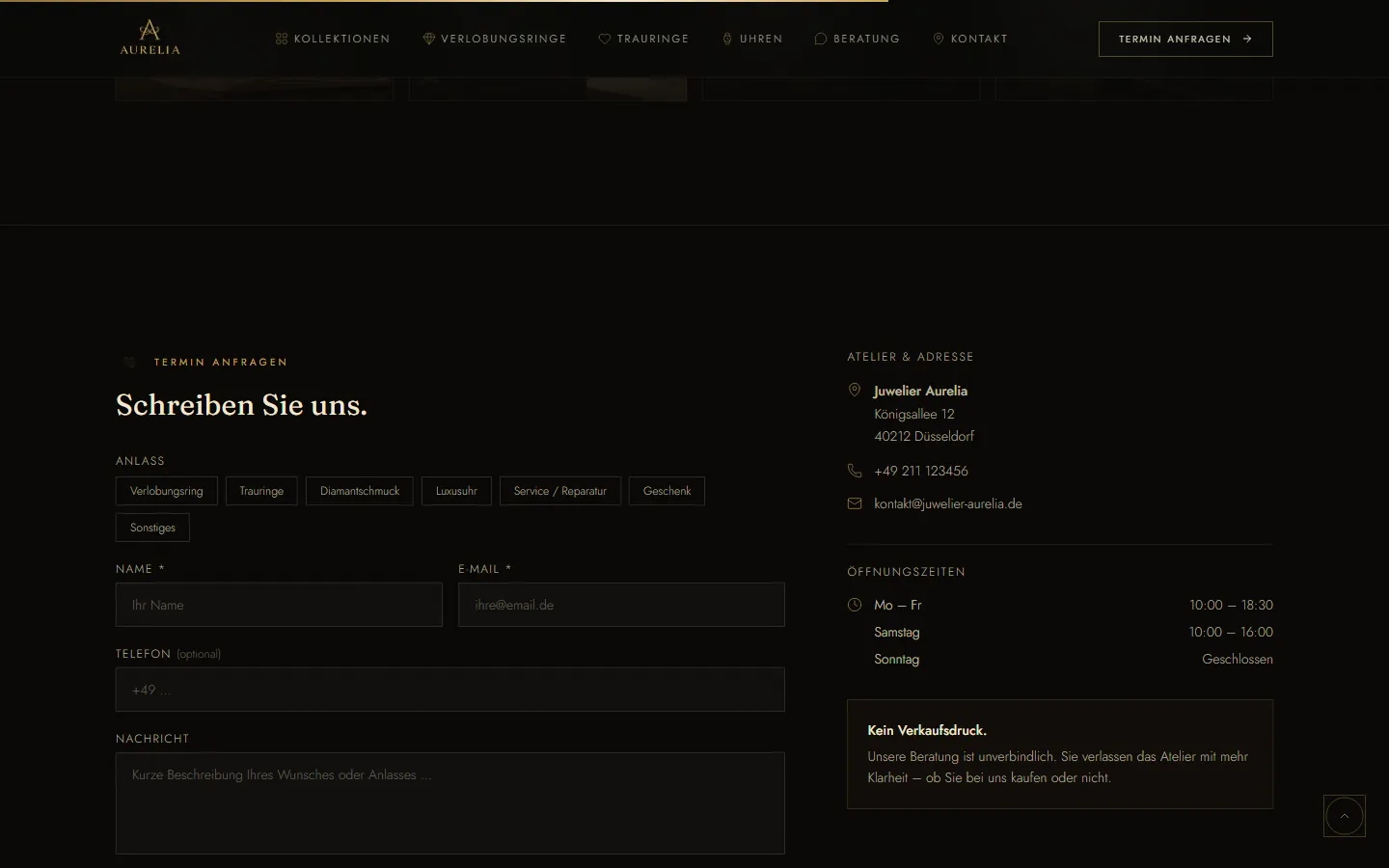Click the grid icon beside Kollektionen
Image resolution: width=1389 pixels, height=868 pixels.
[282, 39]
